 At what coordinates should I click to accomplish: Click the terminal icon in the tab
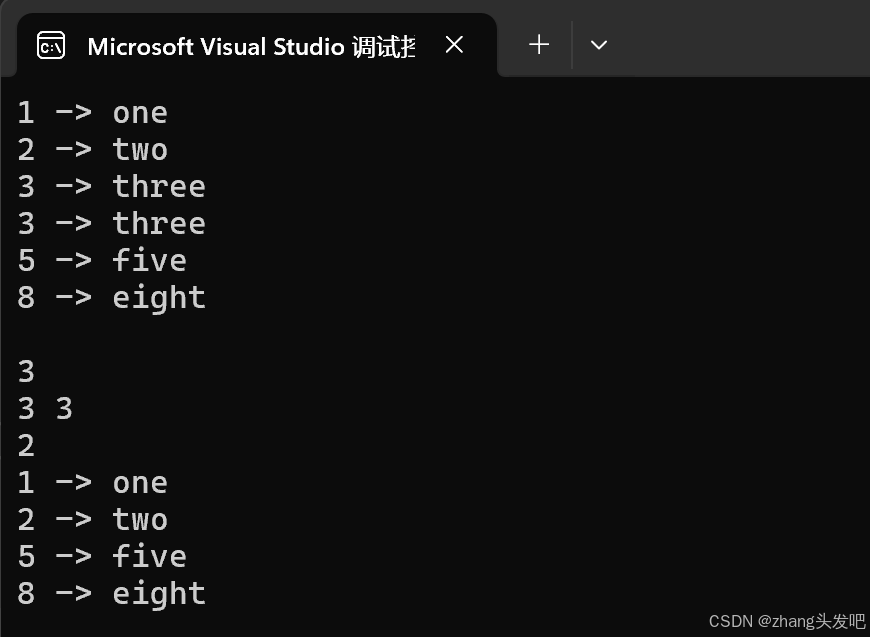(x=51, y=46)
